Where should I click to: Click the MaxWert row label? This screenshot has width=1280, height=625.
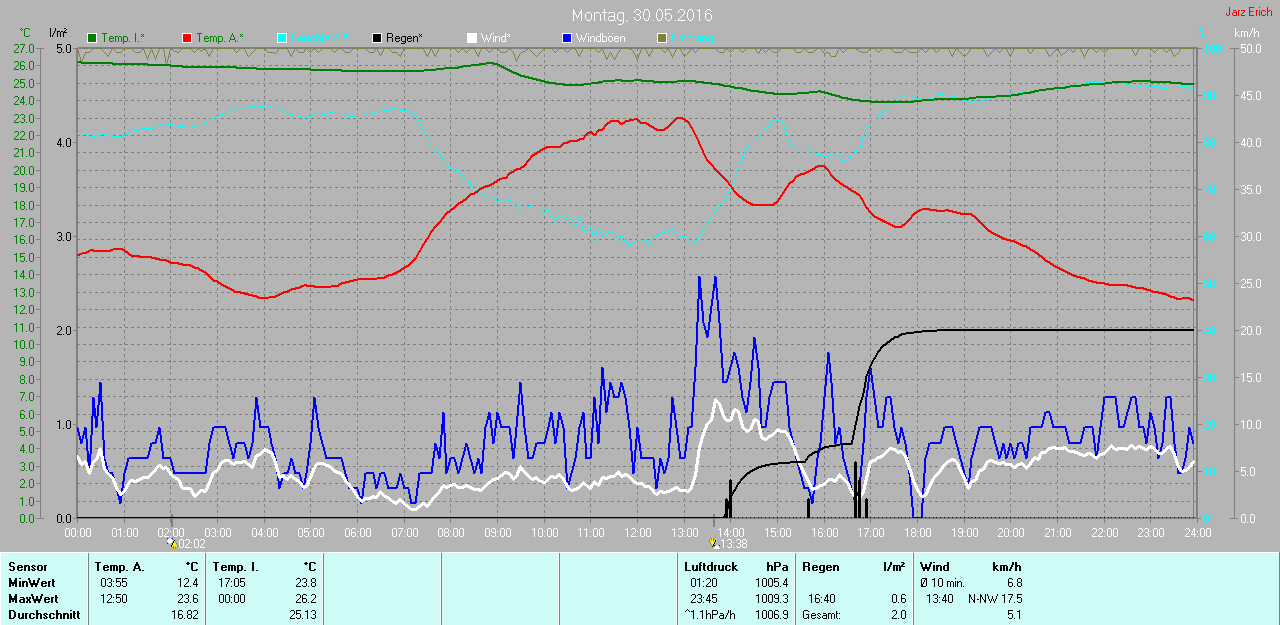pos(31,599)
